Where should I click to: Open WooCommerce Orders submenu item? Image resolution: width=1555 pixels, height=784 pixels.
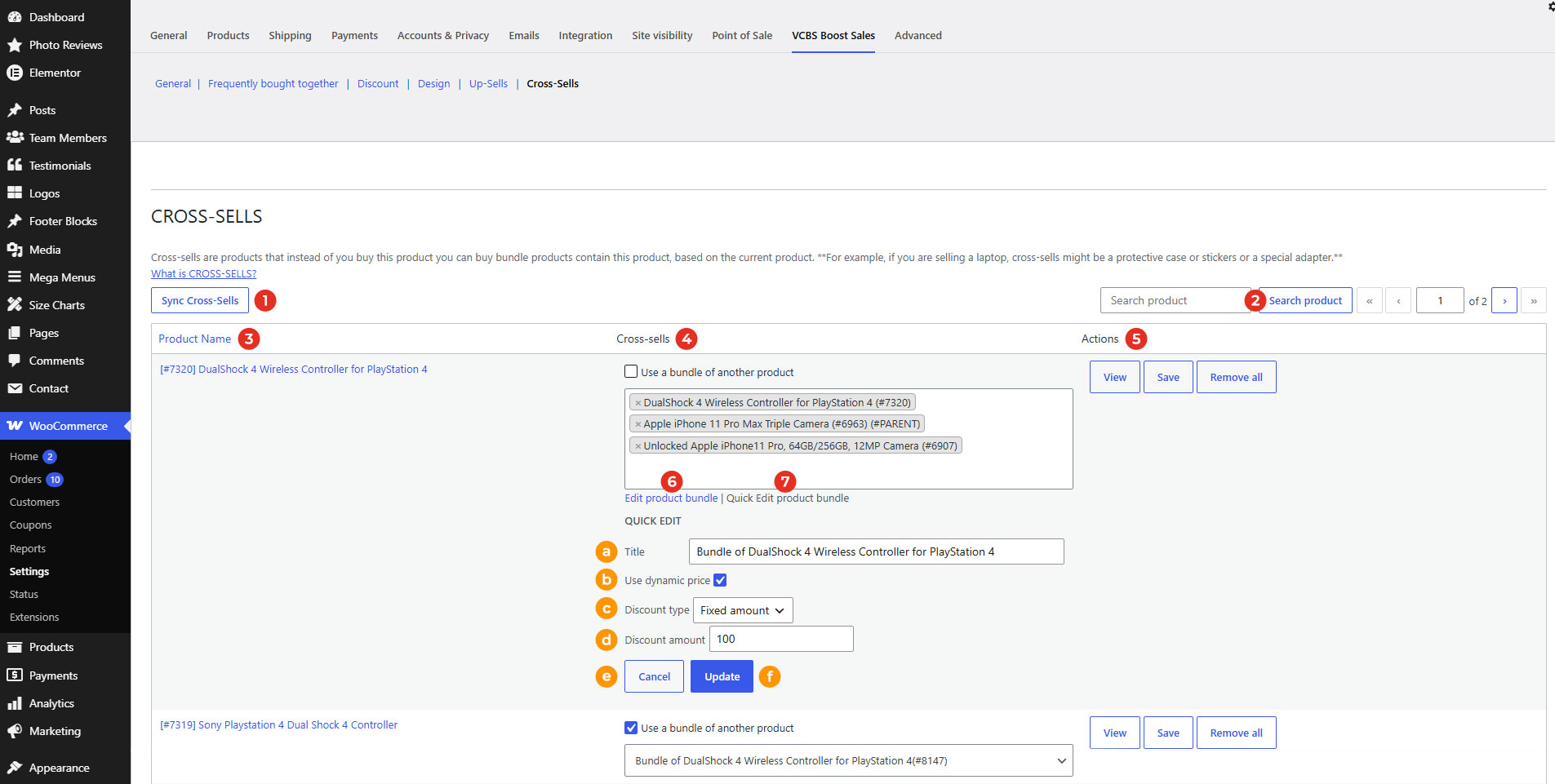click(25, 479)
